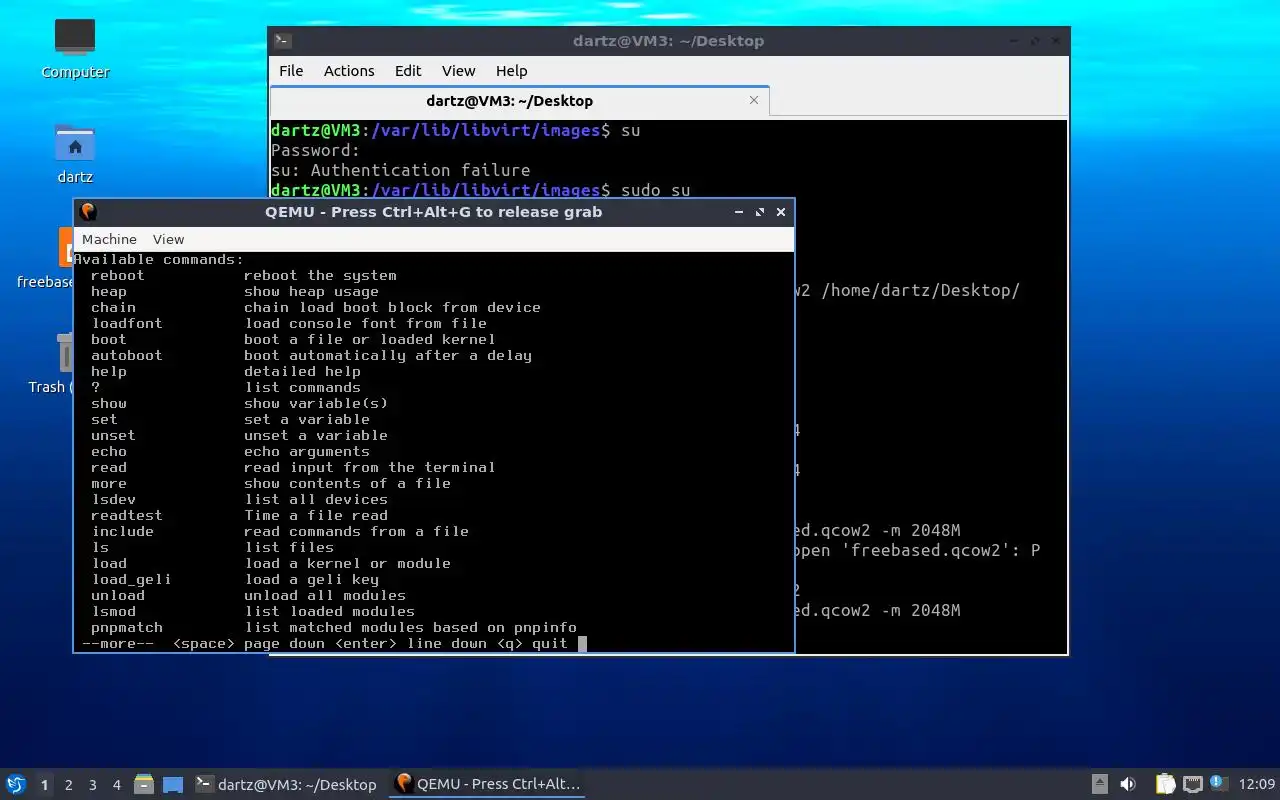
Task: Activate the dartz@VM3 terminal taskbar entry
Action: (x=286, y=785)
